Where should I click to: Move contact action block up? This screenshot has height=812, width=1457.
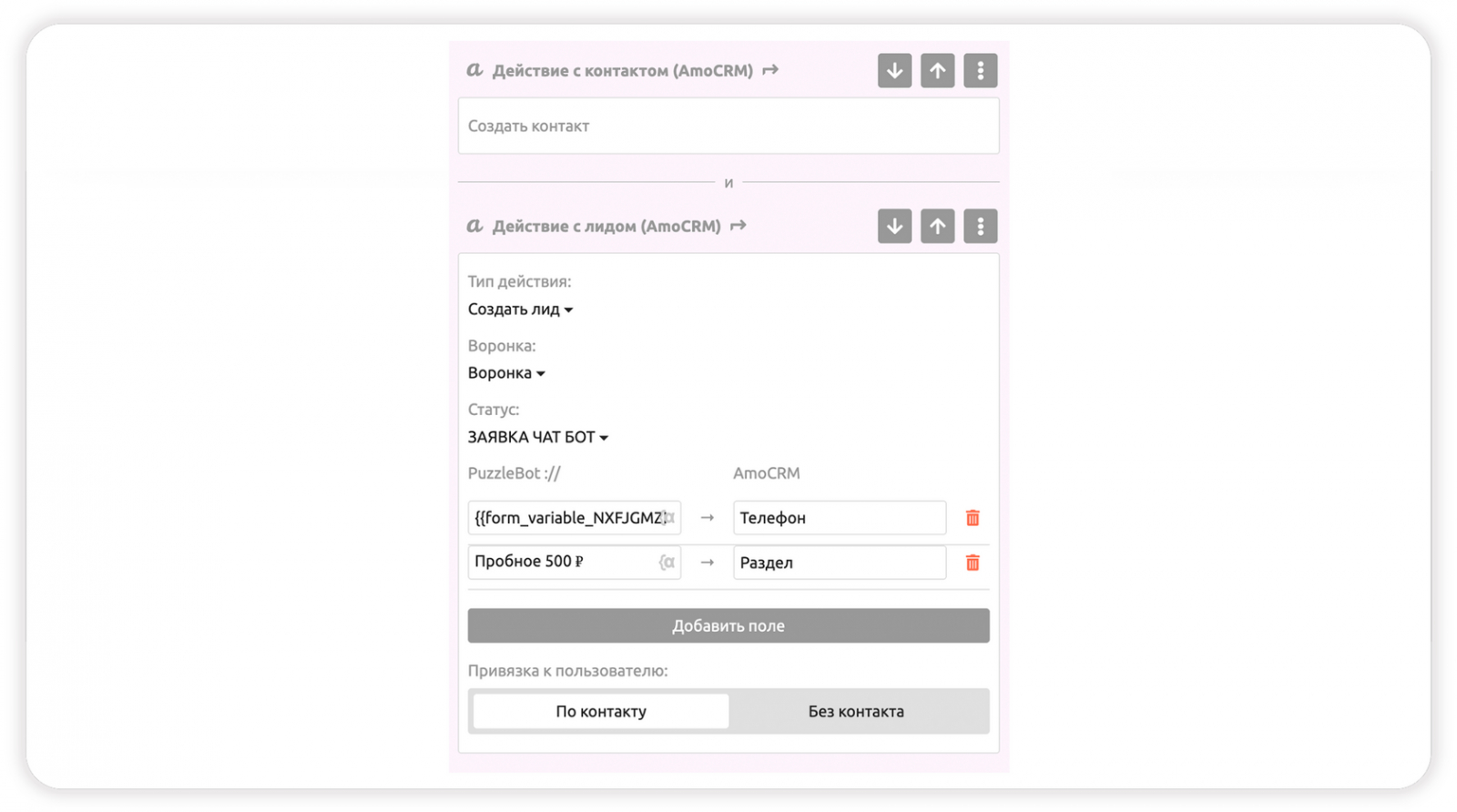click(x=937, y=71)
